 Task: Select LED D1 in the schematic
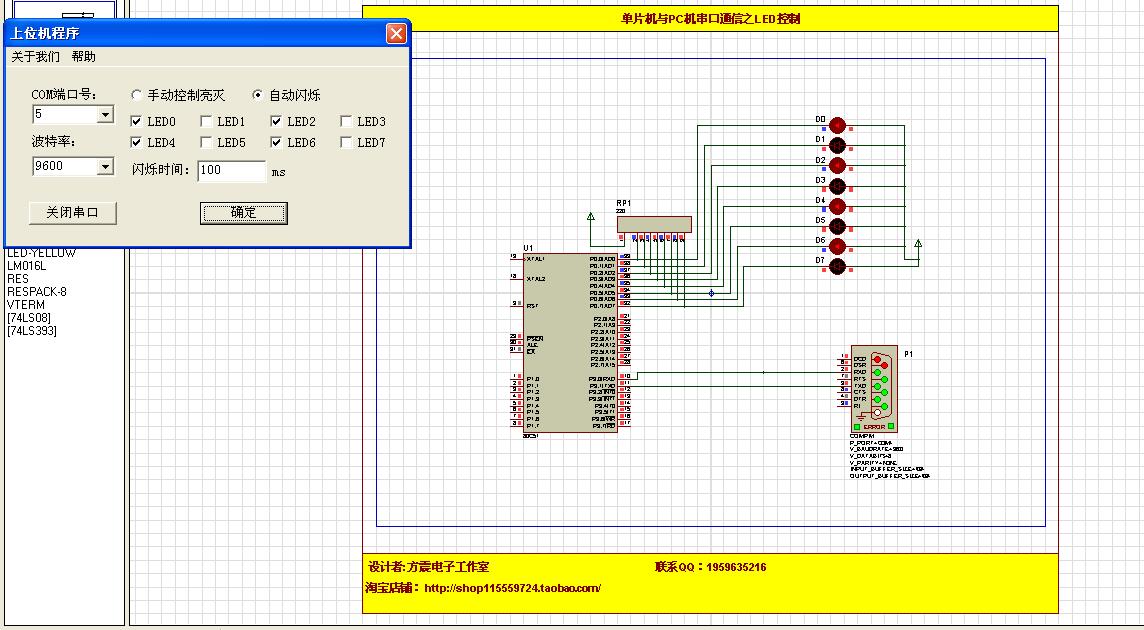837,145
